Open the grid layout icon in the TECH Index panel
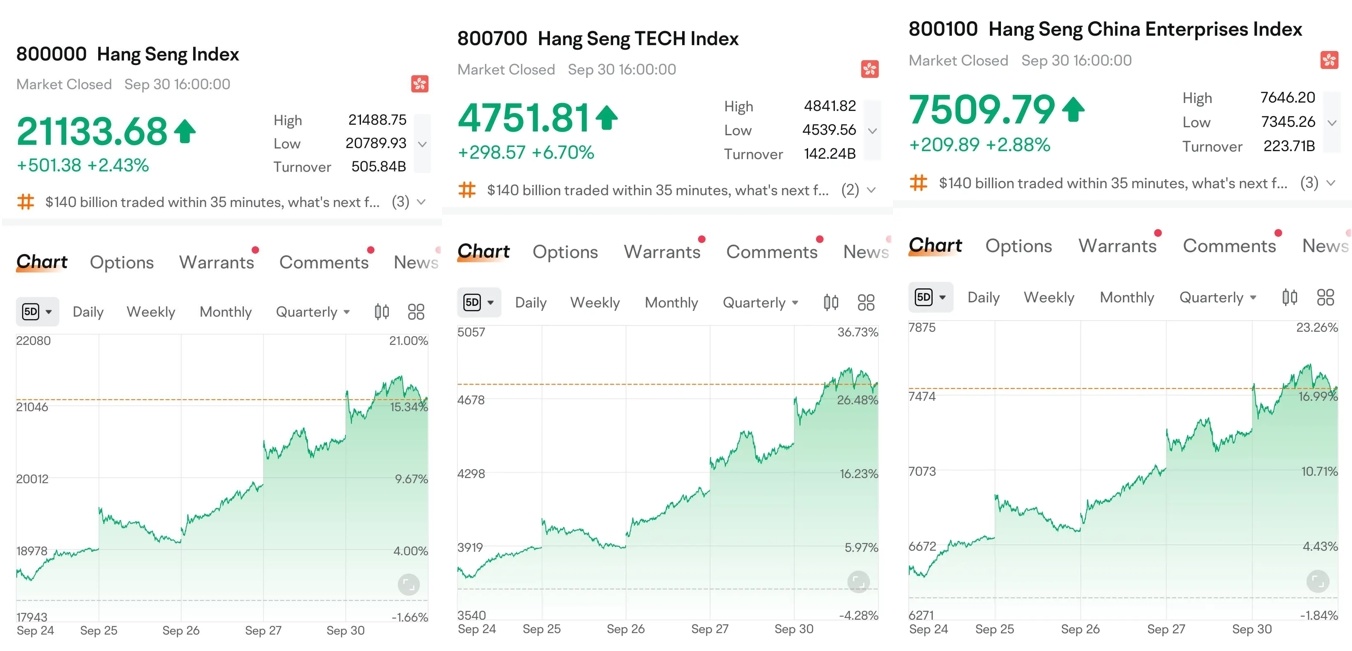1352x651 pixels. pos(865,301)
